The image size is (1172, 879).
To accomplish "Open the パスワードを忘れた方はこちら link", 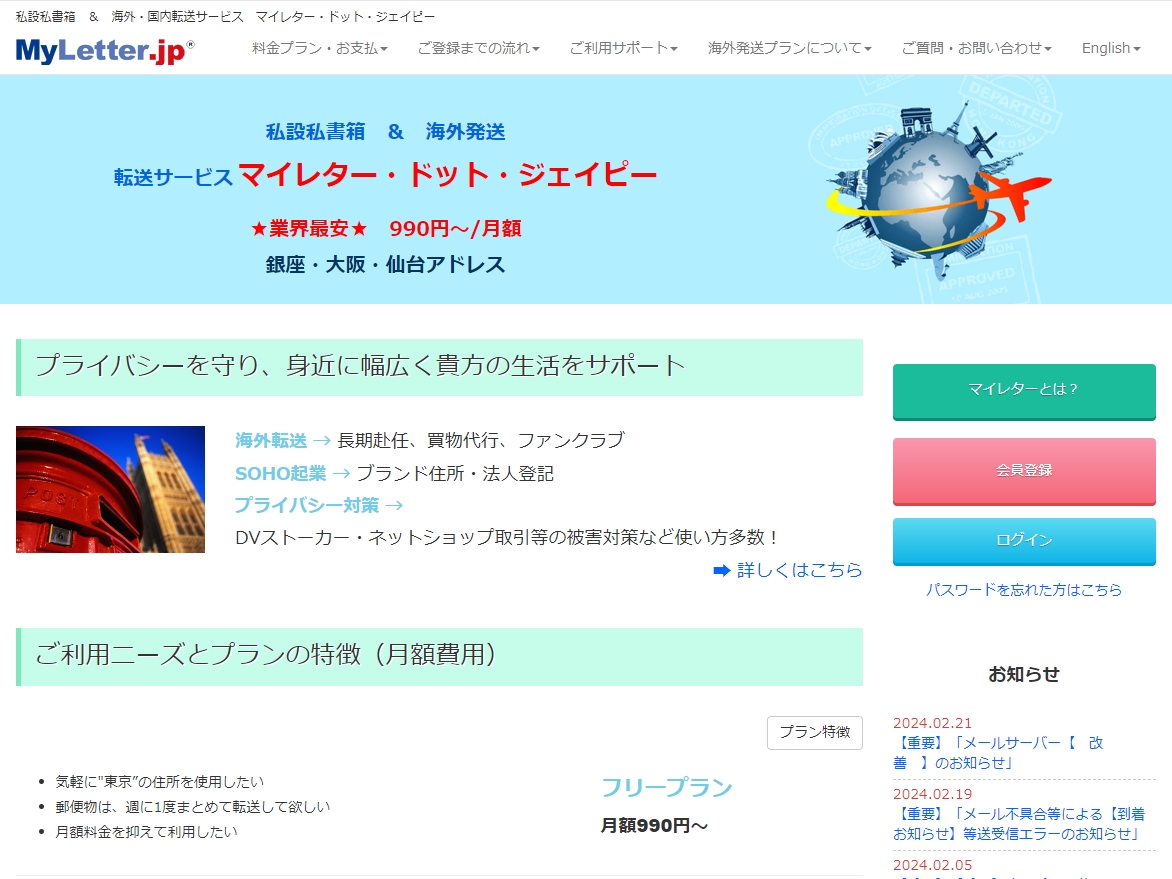I will coord(1023,590).
